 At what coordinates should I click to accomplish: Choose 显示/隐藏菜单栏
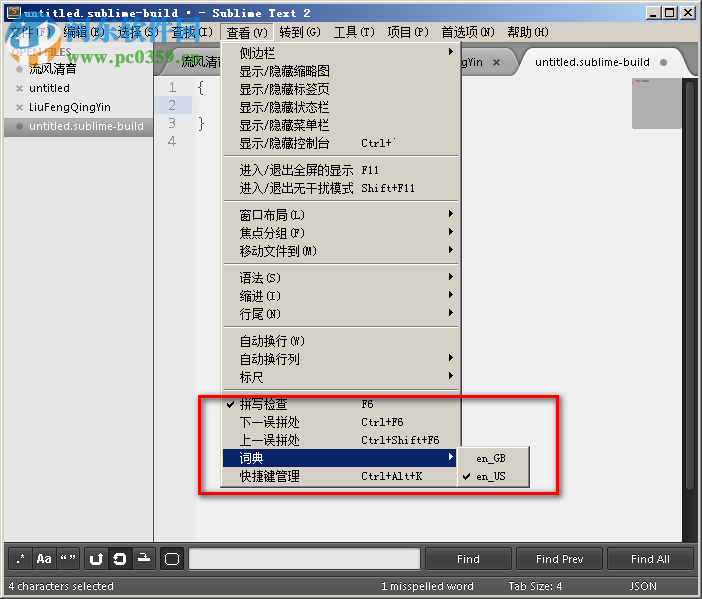coord(340,125)
